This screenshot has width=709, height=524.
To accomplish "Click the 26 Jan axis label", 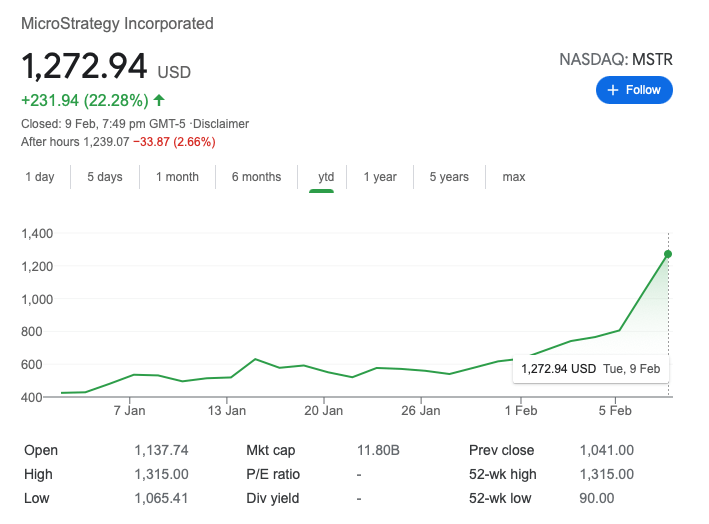I will tap(421, 411).
